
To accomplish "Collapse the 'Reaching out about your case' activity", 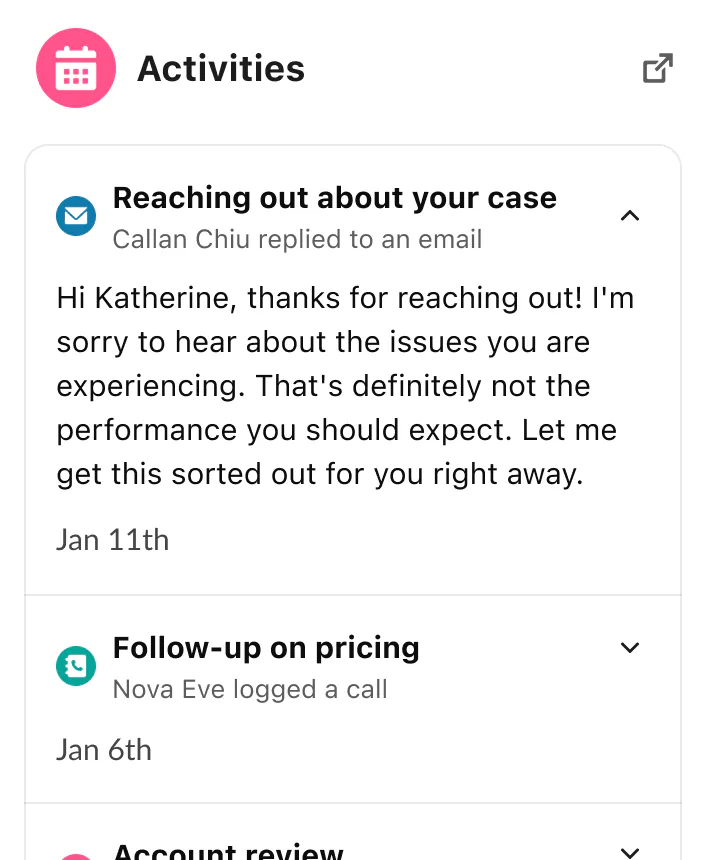I will [630, 215].
